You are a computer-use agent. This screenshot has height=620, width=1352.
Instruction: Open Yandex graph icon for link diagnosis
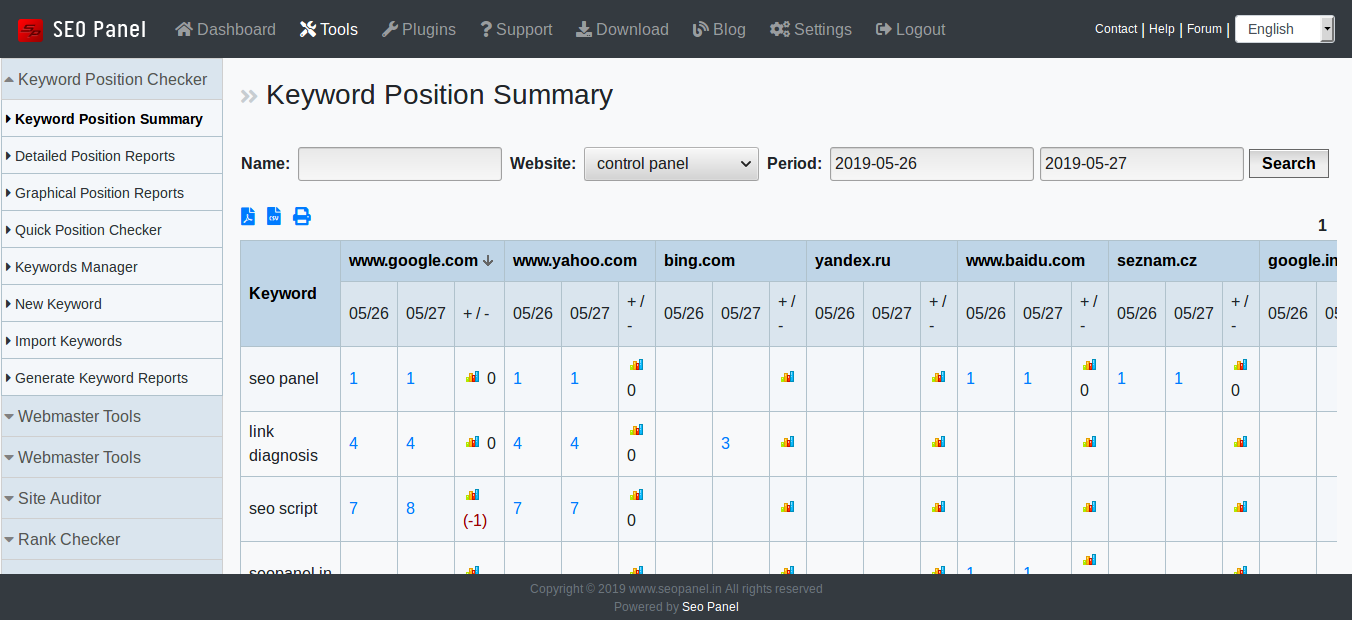(x=939, y=442)
